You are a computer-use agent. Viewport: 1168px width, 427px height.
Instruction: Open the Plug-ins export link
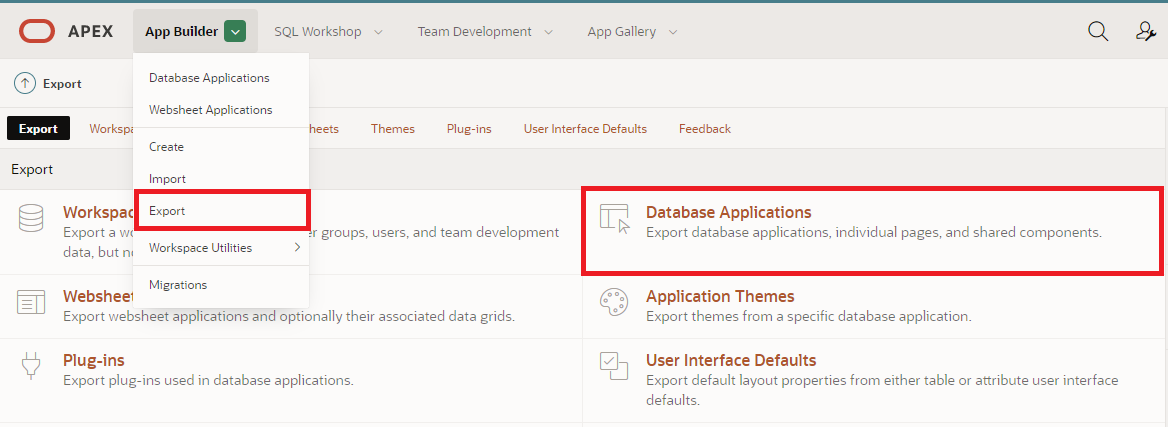tap(94, 361)
